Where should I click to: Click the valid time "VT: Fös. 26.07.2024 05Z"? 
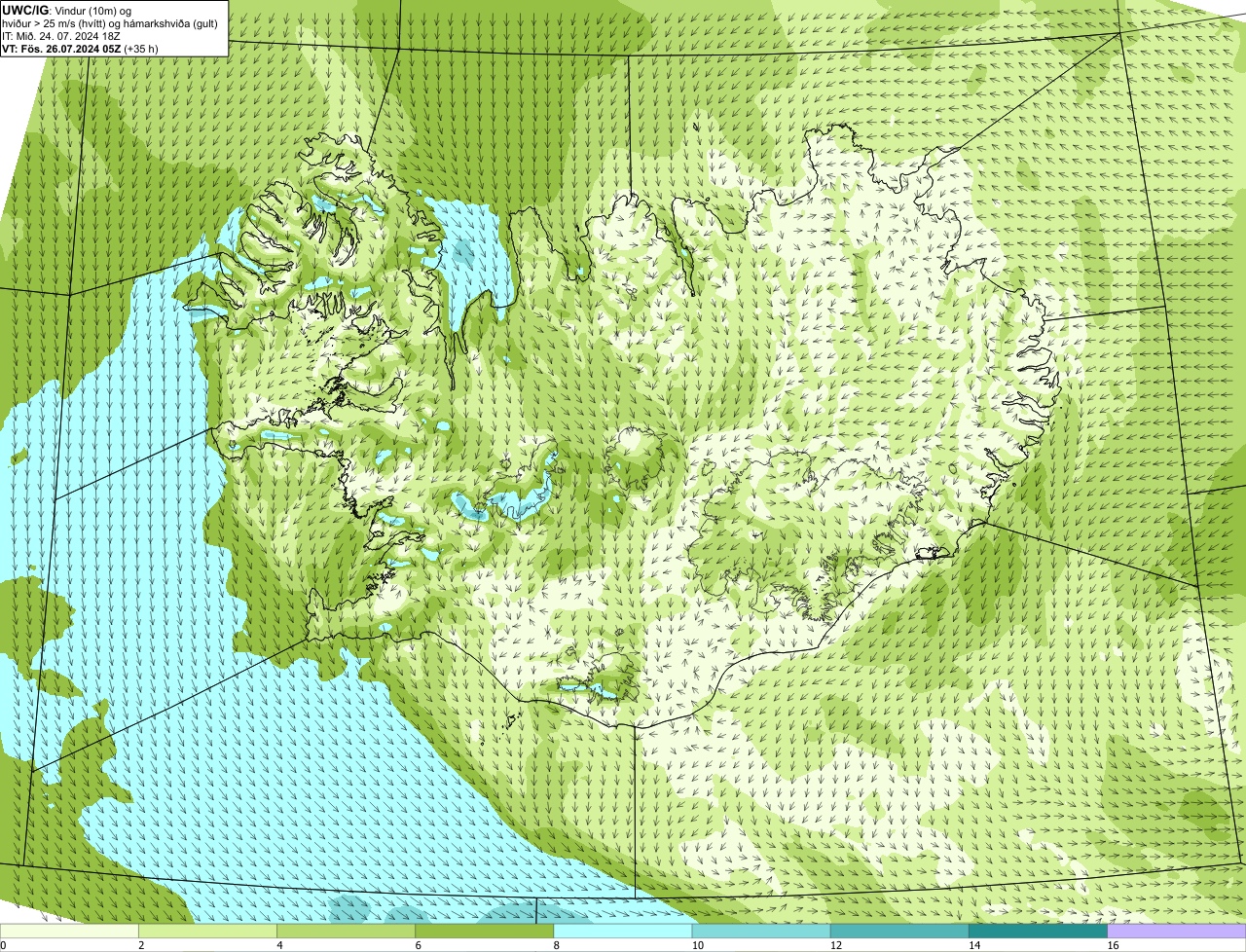pyautogui.click(x=62, y=48)
